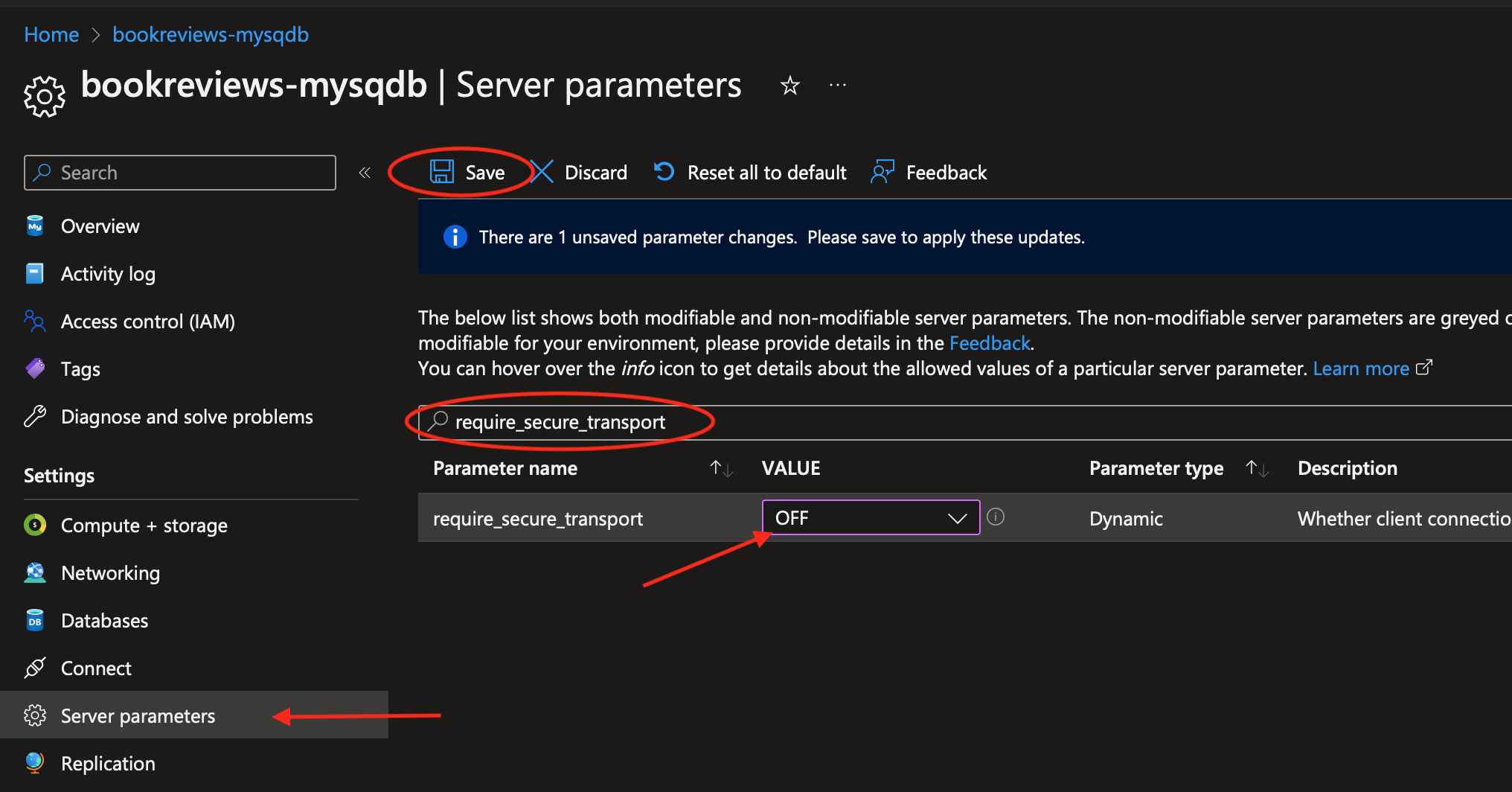
Task: Open Diagnose and solve problems
Action: [x=187, y=417]
